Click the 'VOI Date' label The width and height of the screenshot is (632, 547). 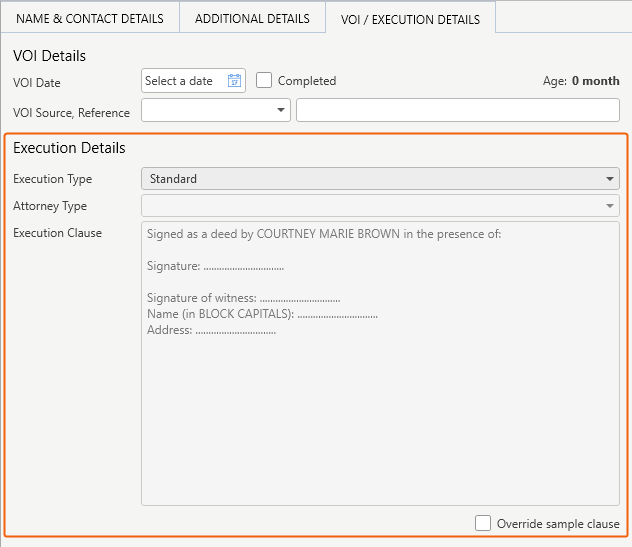click(x=37, y=83)
